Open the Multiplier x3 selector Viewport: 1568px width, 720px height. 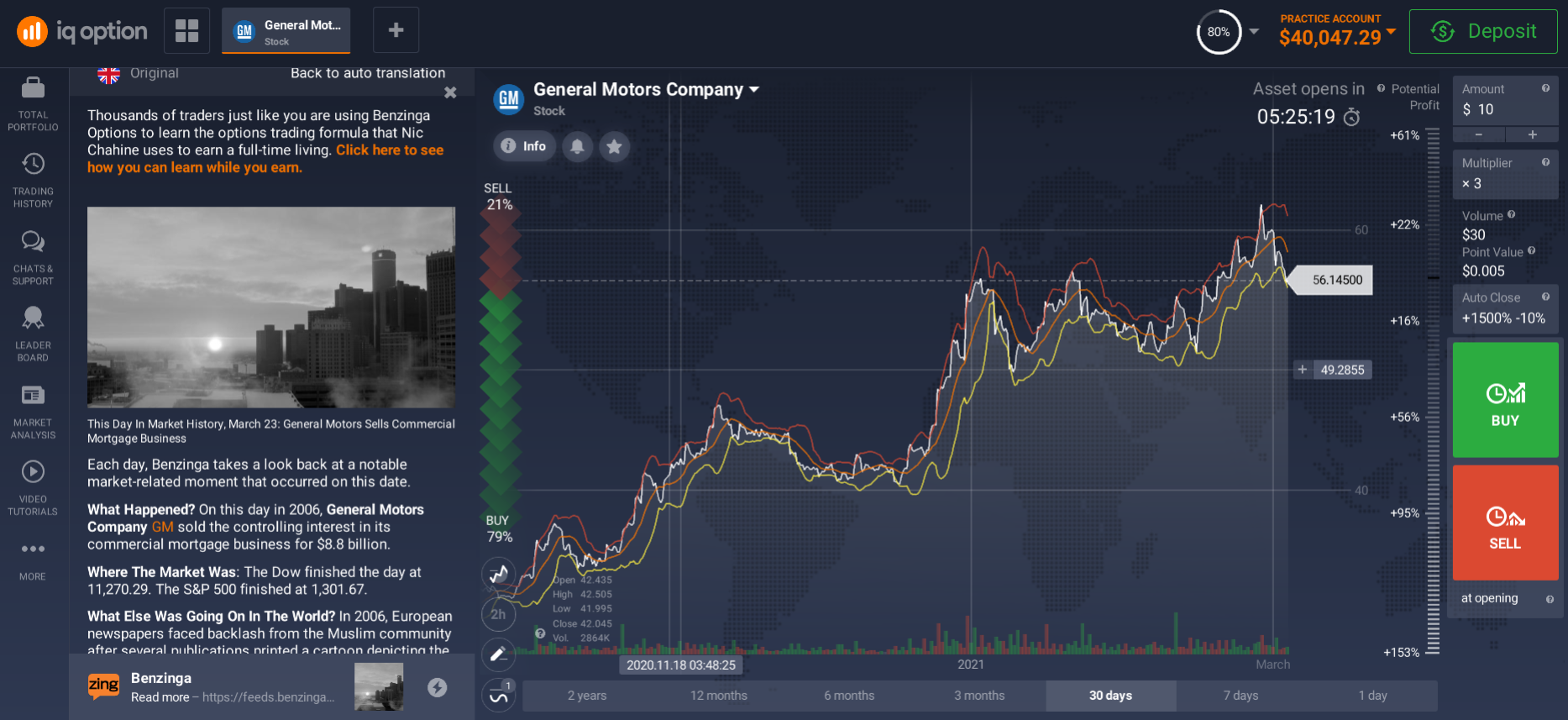pyautogui.click(x=1505, y=175)
